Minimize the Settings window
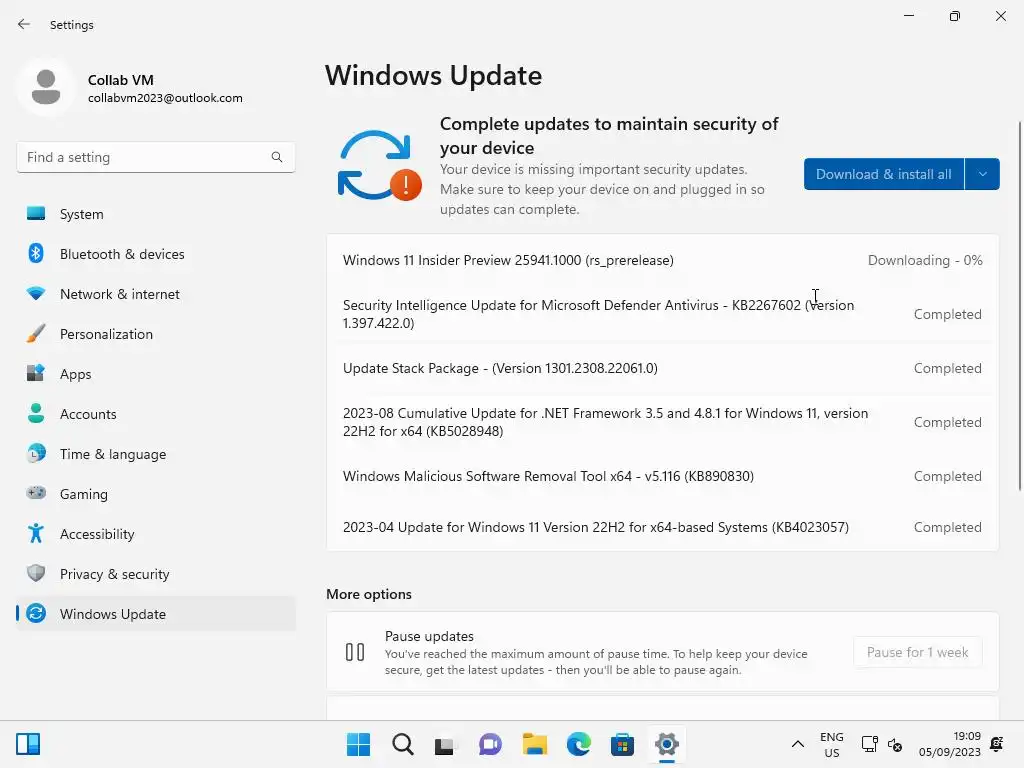Screen dimensions: 1024x768 (x=908, y=16)
